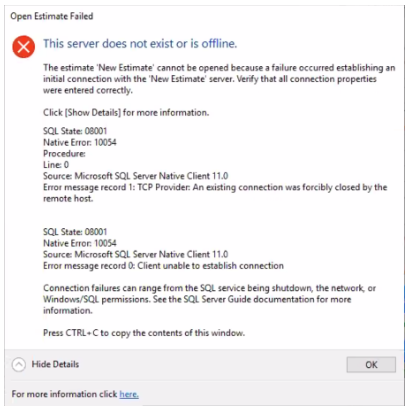Viewport: 411px width, 407px height.
Task: Collapse details with the circular chevron icon
Action: coord(19,364)
